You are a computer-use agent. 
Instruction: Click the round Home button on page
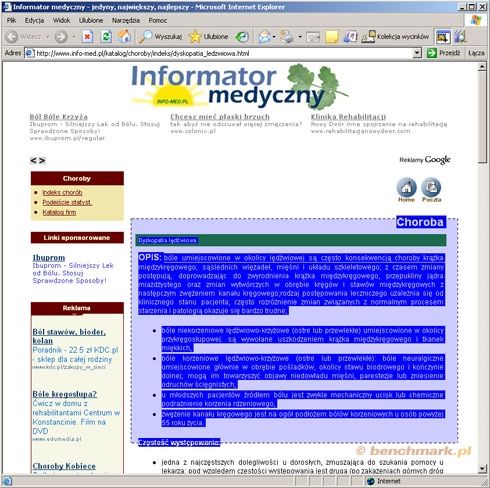point(406,188)
